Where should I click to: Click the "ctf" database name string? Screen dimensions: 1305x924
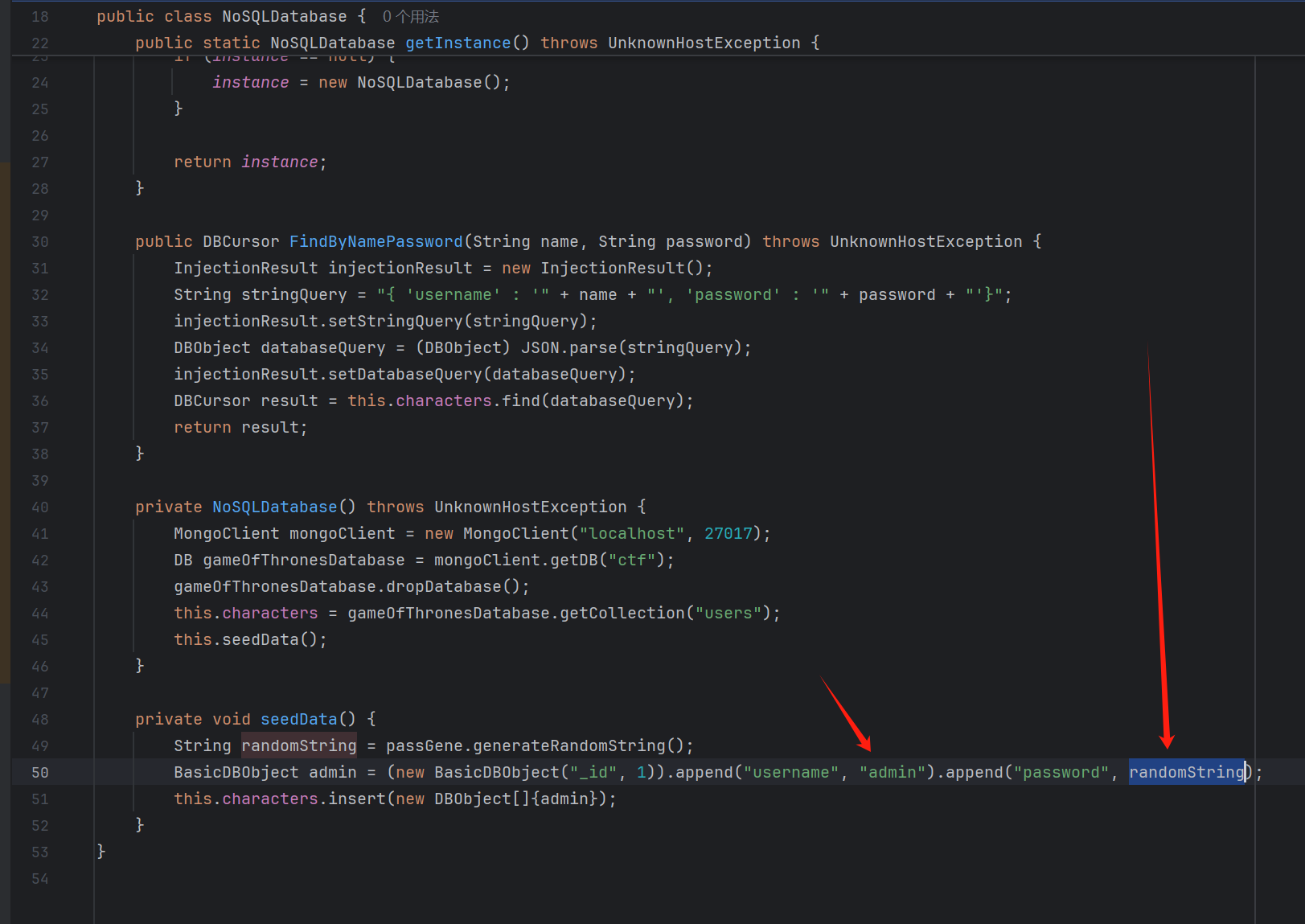coord(632,561)
